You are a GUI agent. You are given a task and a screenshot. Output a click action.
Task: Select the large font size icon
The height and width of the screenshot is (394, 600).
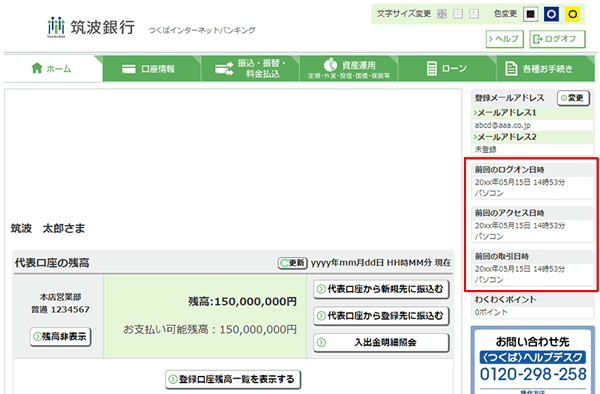[474, 14]
